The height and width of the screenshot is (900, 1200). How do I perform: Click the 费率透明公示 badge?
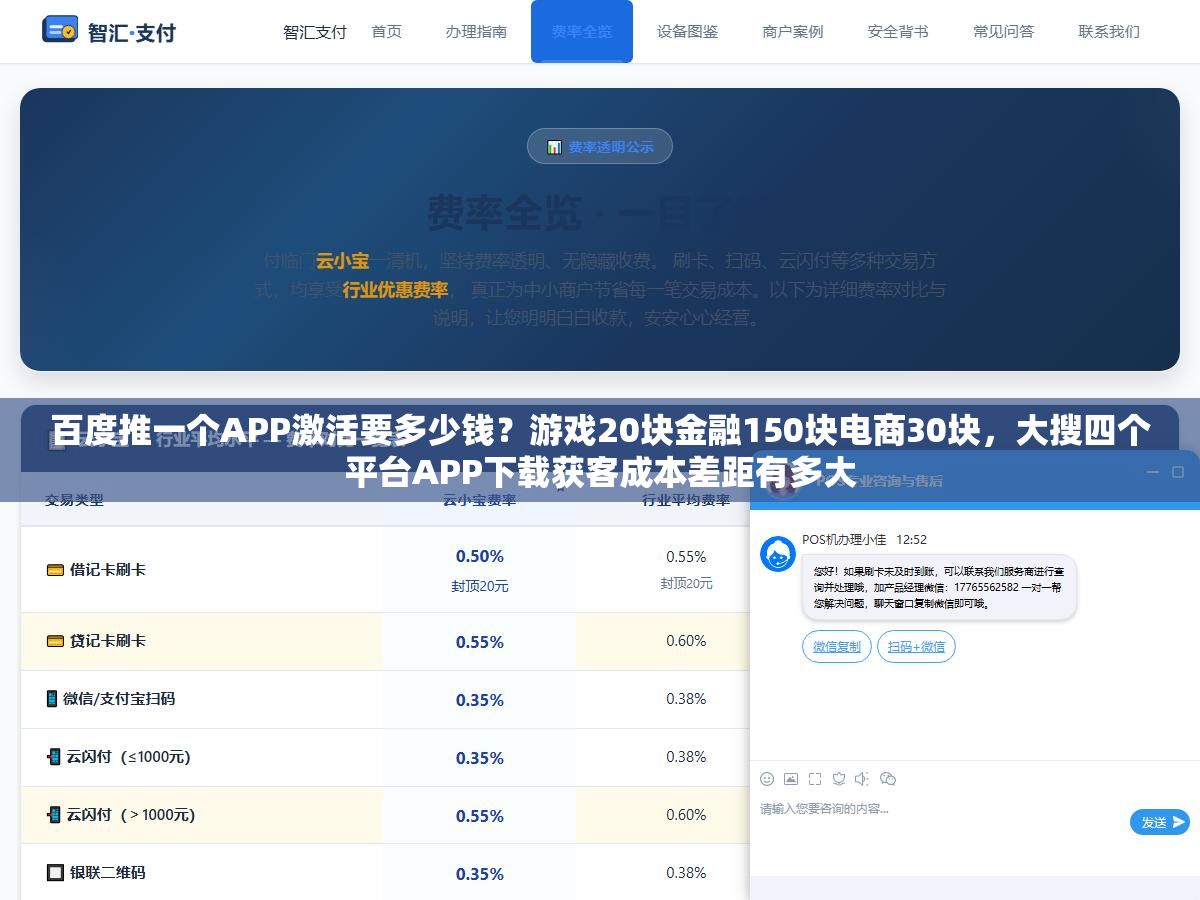tap(600, 147)
